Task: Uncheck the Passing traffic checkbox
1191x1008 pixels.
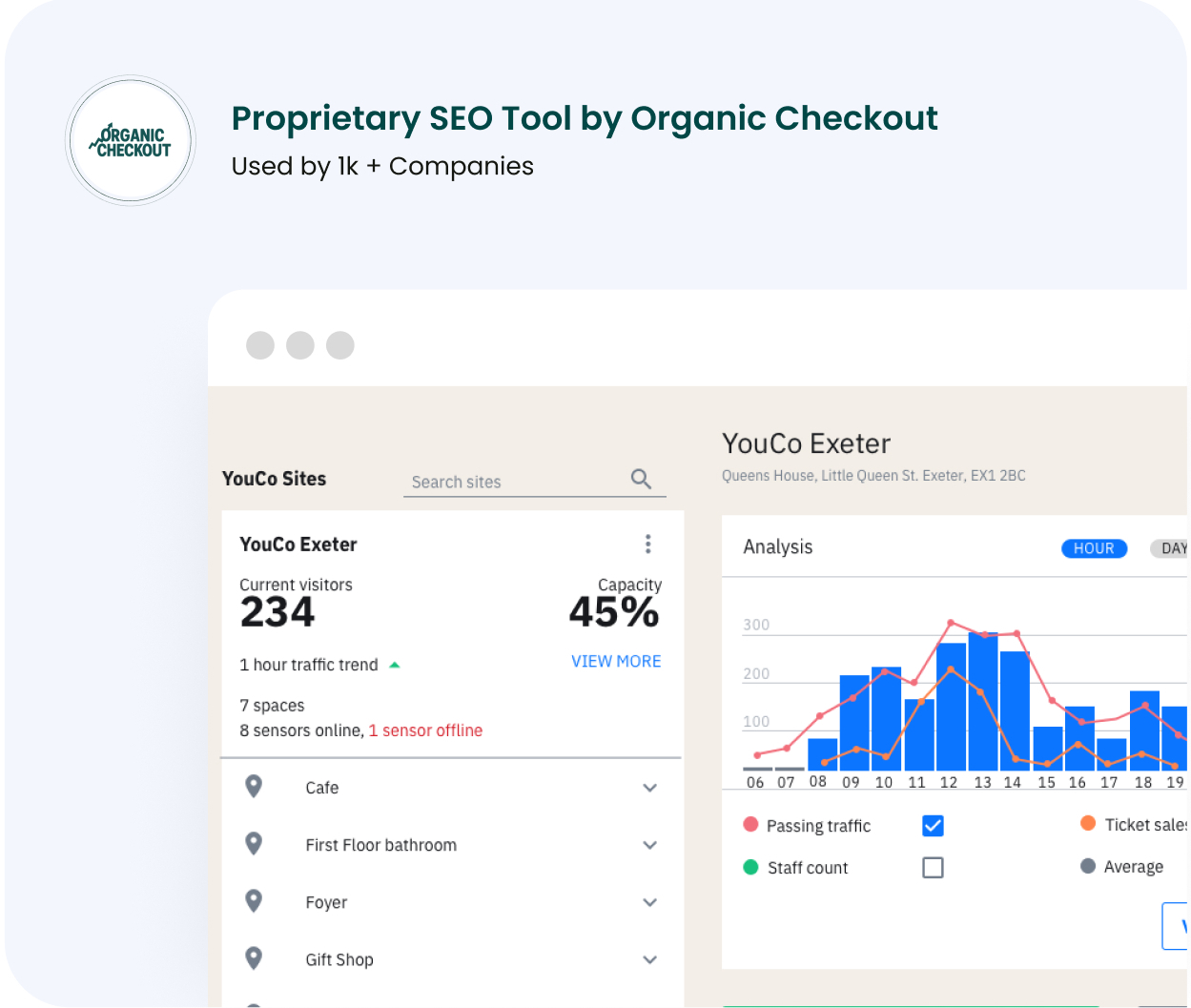Action: [x=933, y=826]
